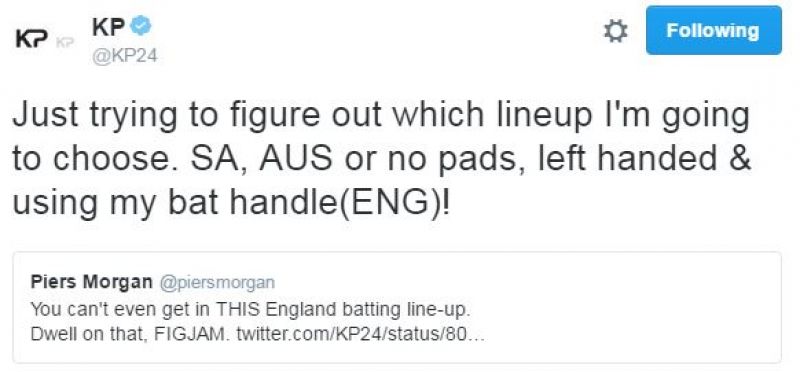Open Piers Morgan's name in quoted tweet
The image size is (800, 372).
91,282
